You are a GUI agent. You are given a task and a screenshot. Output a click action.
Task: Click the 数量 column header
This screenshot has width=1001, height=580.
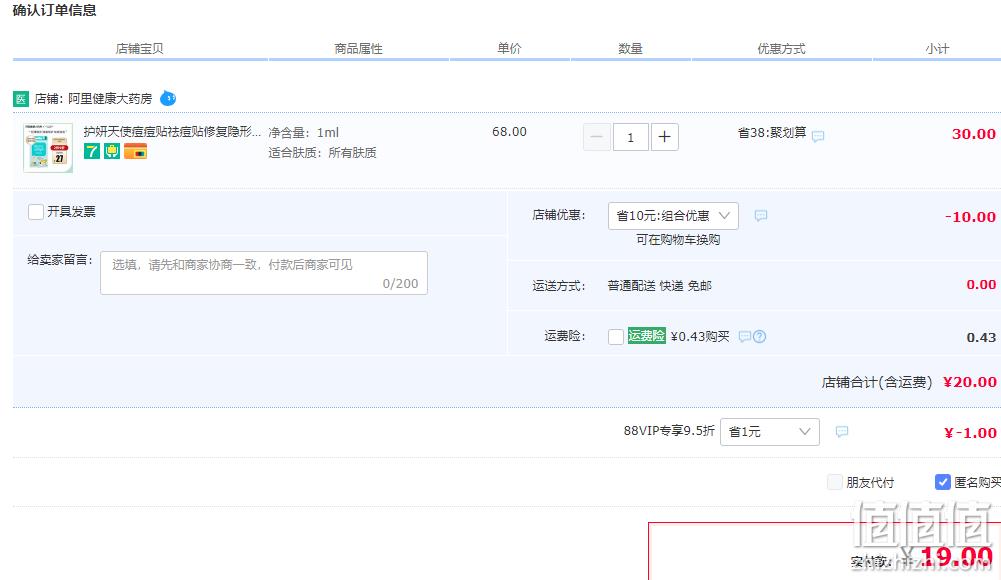click(630, 48)
